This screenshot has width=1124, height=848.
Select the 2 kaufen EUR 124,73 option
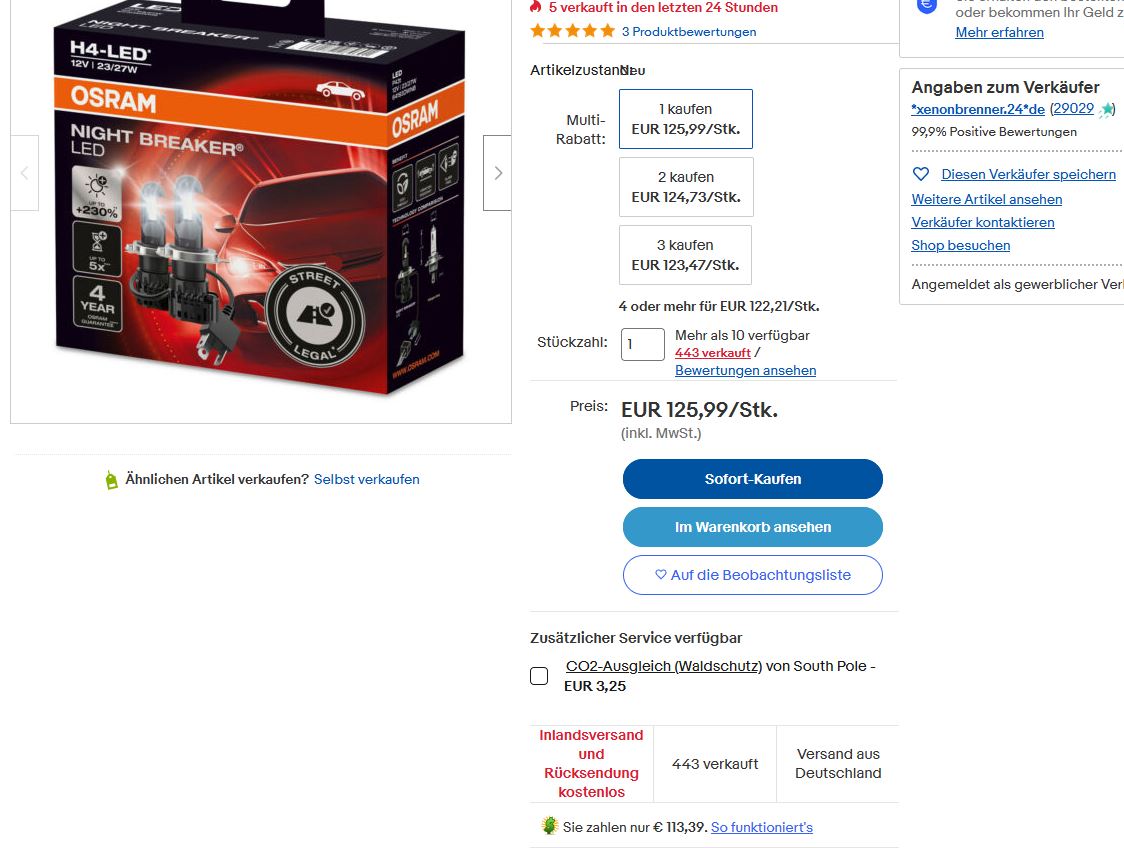tap(686, 187)
